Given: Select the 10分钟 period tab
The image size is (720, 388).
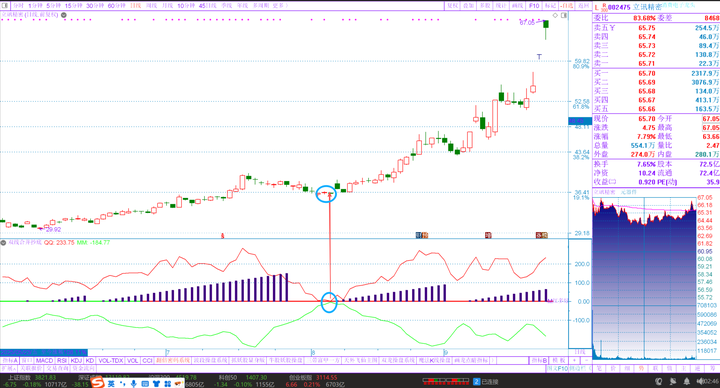Looking at the screenshot, I should 186,6.
